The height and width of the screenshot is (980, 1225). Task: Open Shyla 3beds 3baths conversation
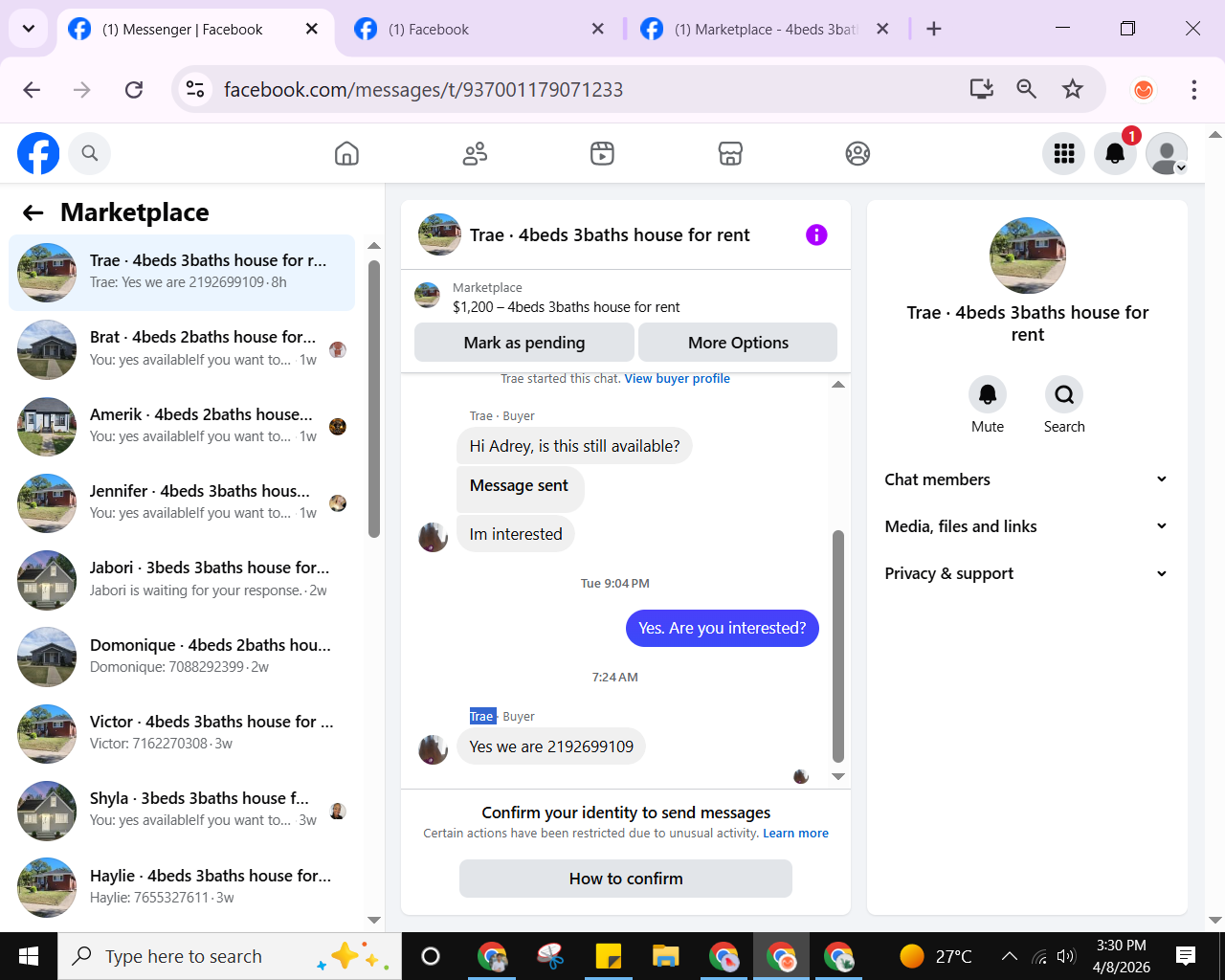point(182,810)
